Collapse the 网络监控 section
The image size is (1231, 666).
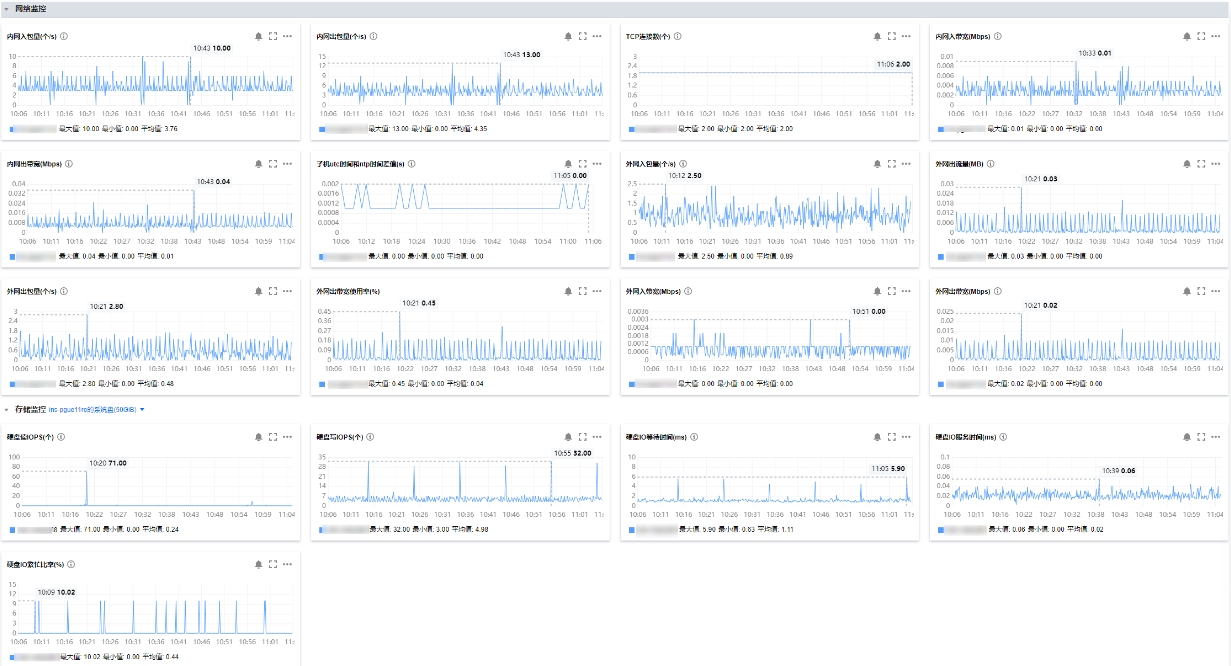(7, 8)
